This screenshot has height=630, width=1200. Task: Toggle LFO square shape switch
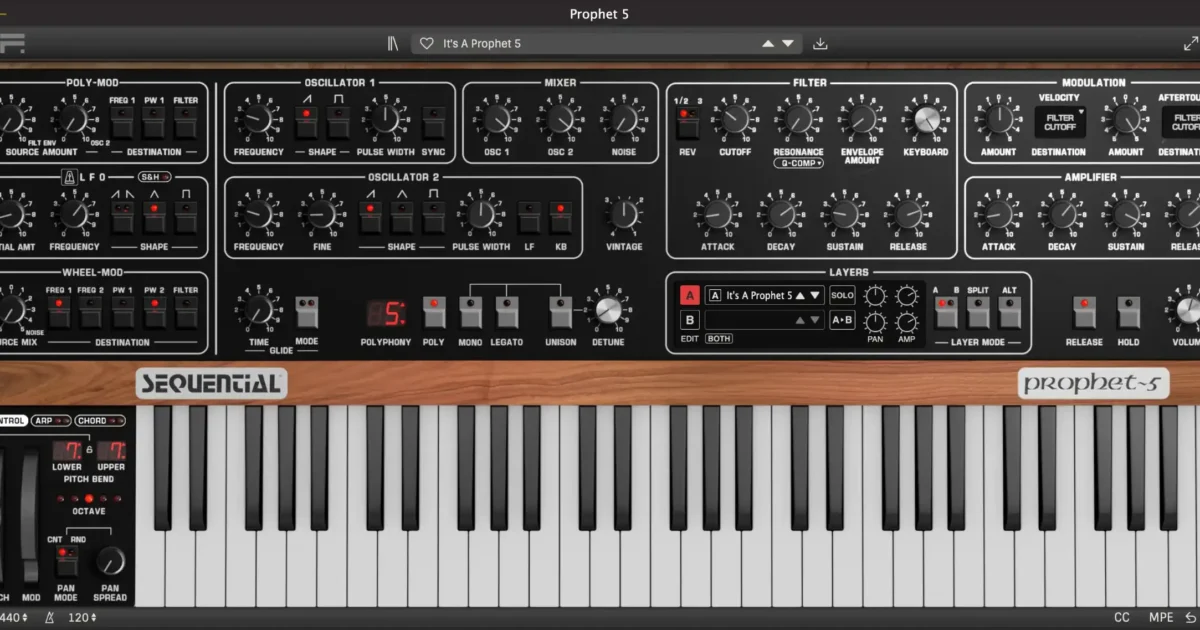[185, 216]
